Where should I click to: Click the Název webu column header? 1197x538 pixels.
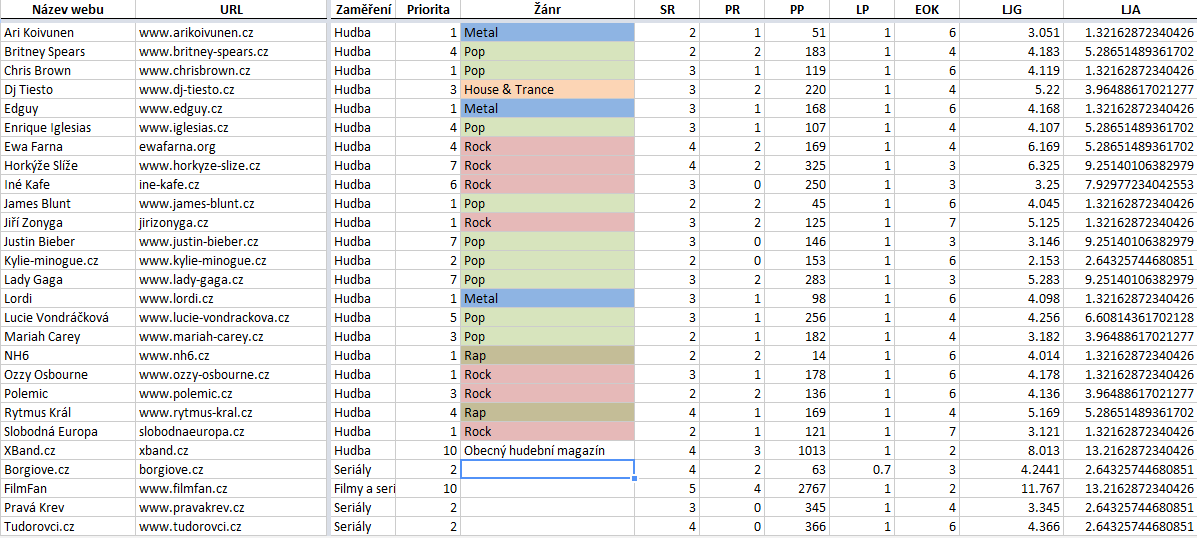(68, 10)
